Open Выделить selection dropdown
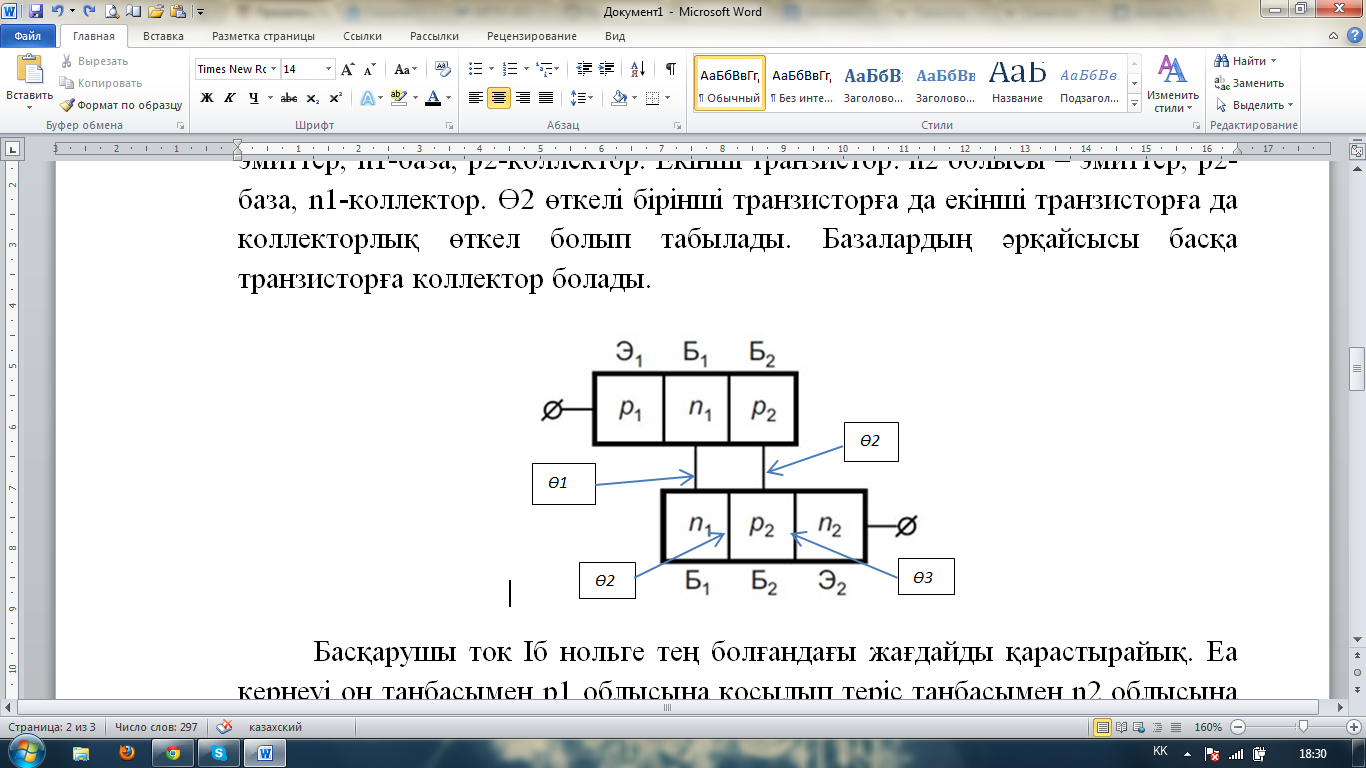This screenshot has width=1366, height=768. pos(1254,104)
